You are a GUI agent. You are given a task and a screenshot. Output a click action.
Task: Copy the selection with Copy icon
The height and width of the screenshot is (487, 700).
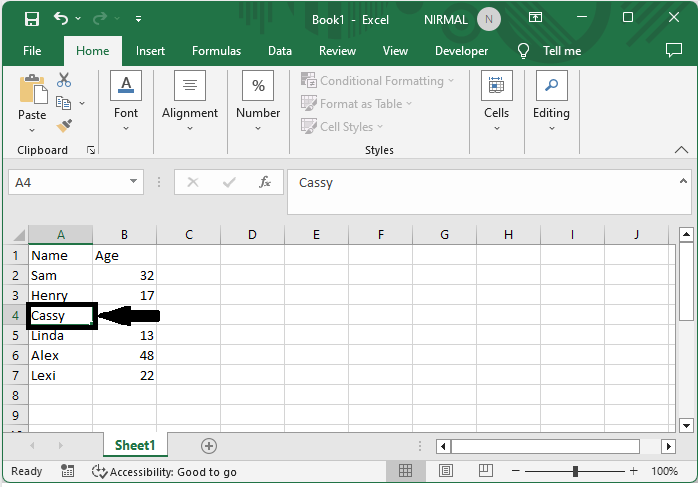coord(63,103)
